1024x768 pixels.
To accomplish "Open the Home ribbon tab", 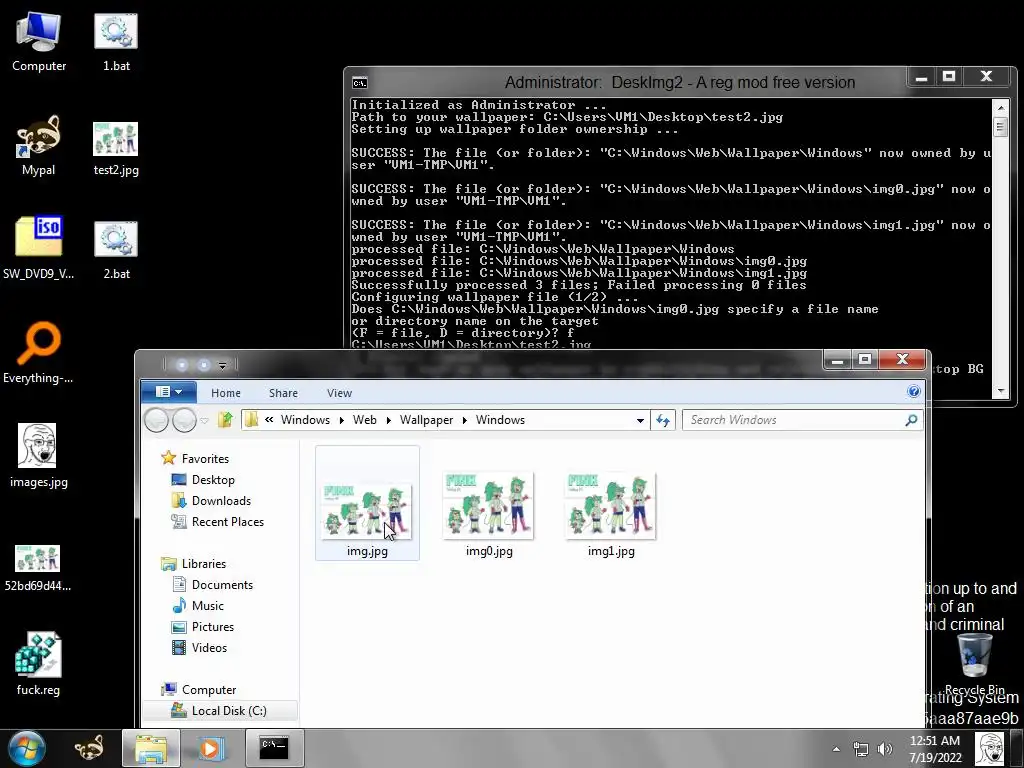I will tap(226, 392).
